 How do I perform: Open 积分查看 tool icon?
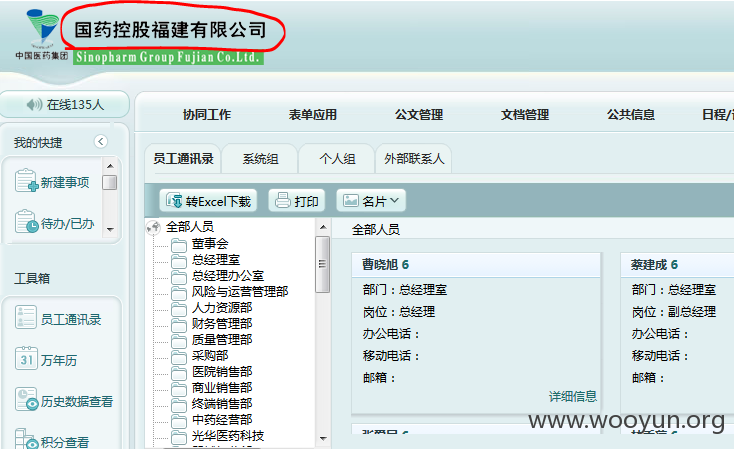pos(26,439)
